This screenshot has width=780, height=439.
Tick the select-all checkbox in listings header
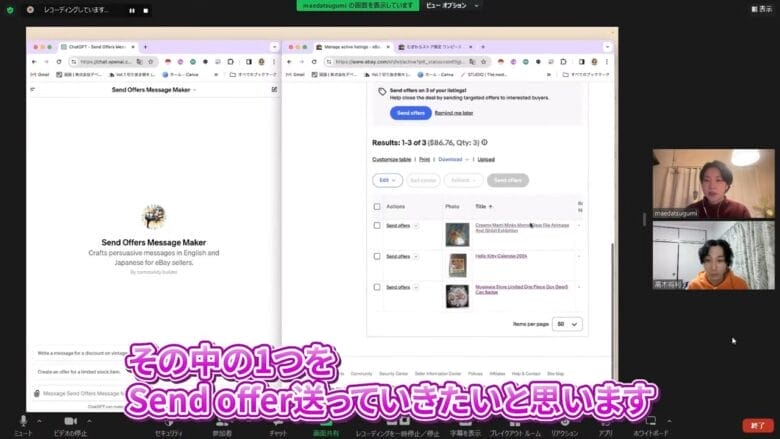[x=377, y=206]
